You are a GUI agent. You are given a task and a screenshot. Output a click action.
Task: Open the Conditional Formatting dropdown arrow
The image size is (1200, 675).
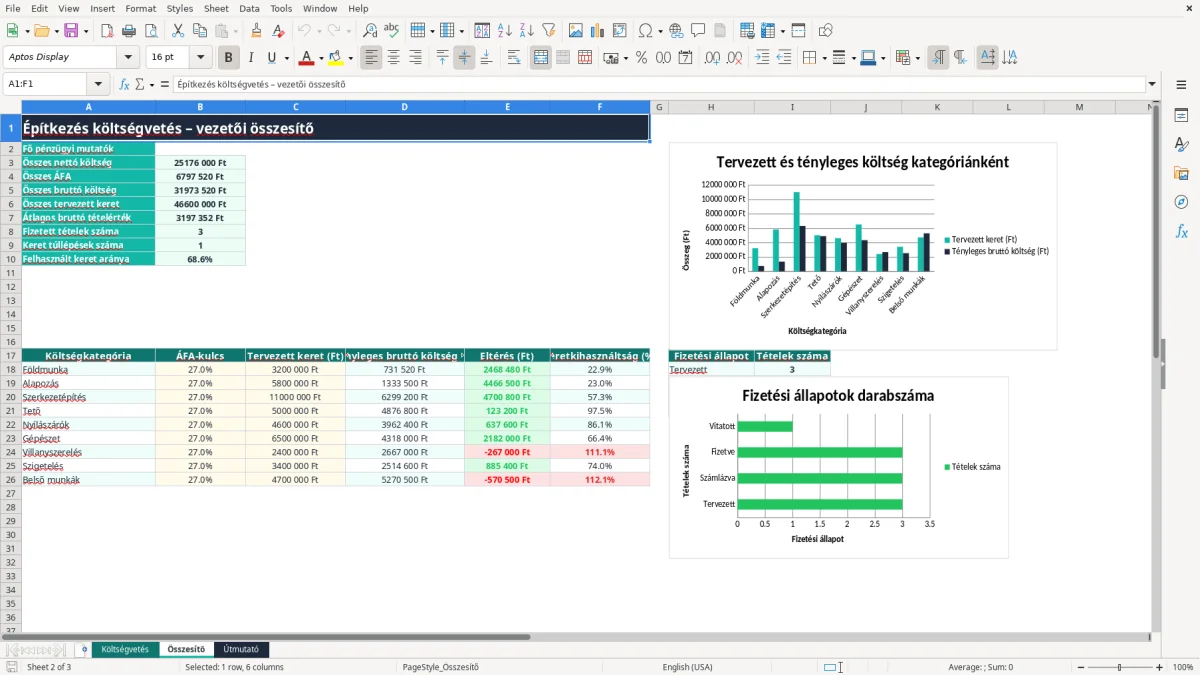917,58
